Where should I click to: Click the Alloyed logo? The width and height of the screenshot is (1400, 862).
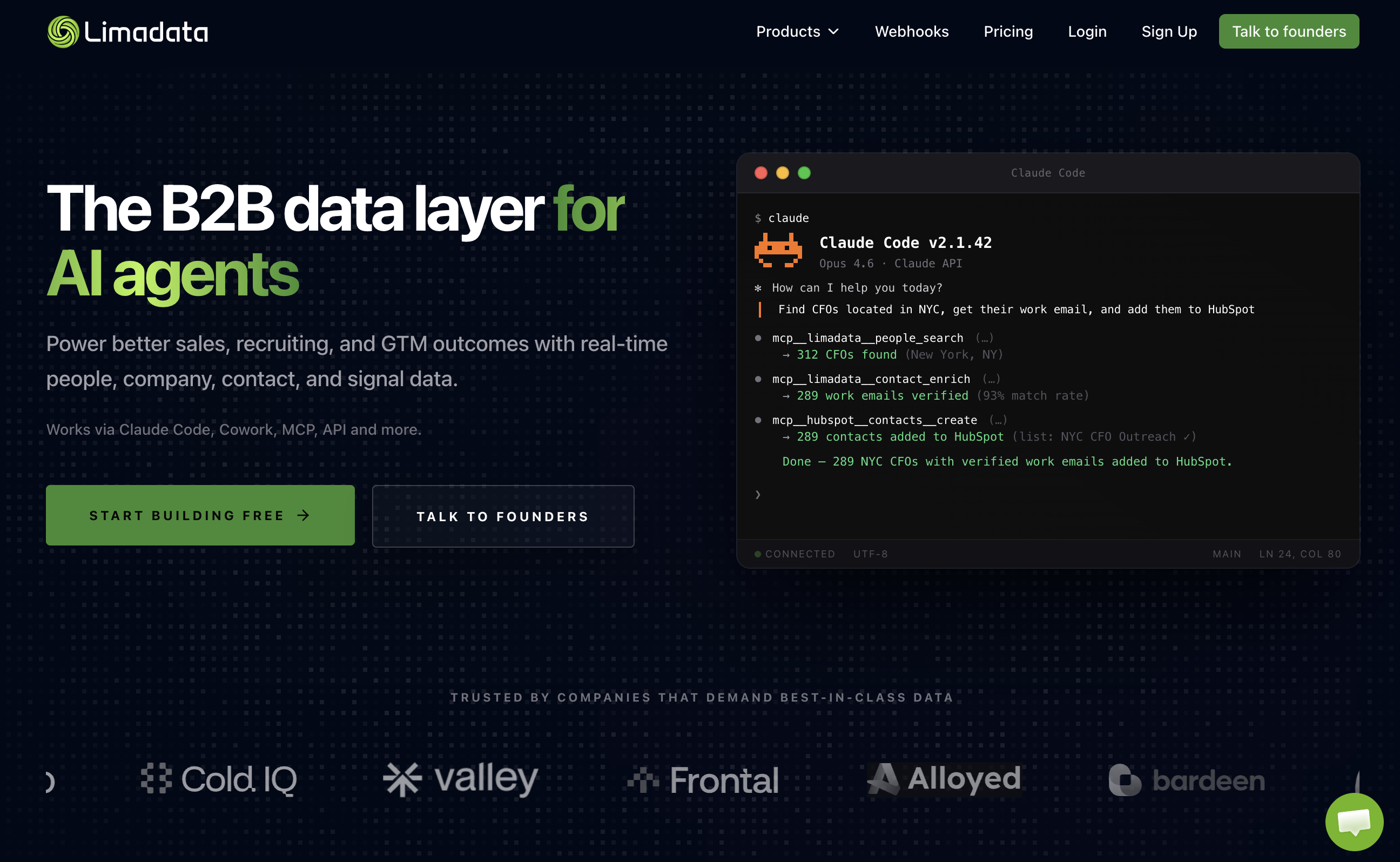(x=944, y=779)
